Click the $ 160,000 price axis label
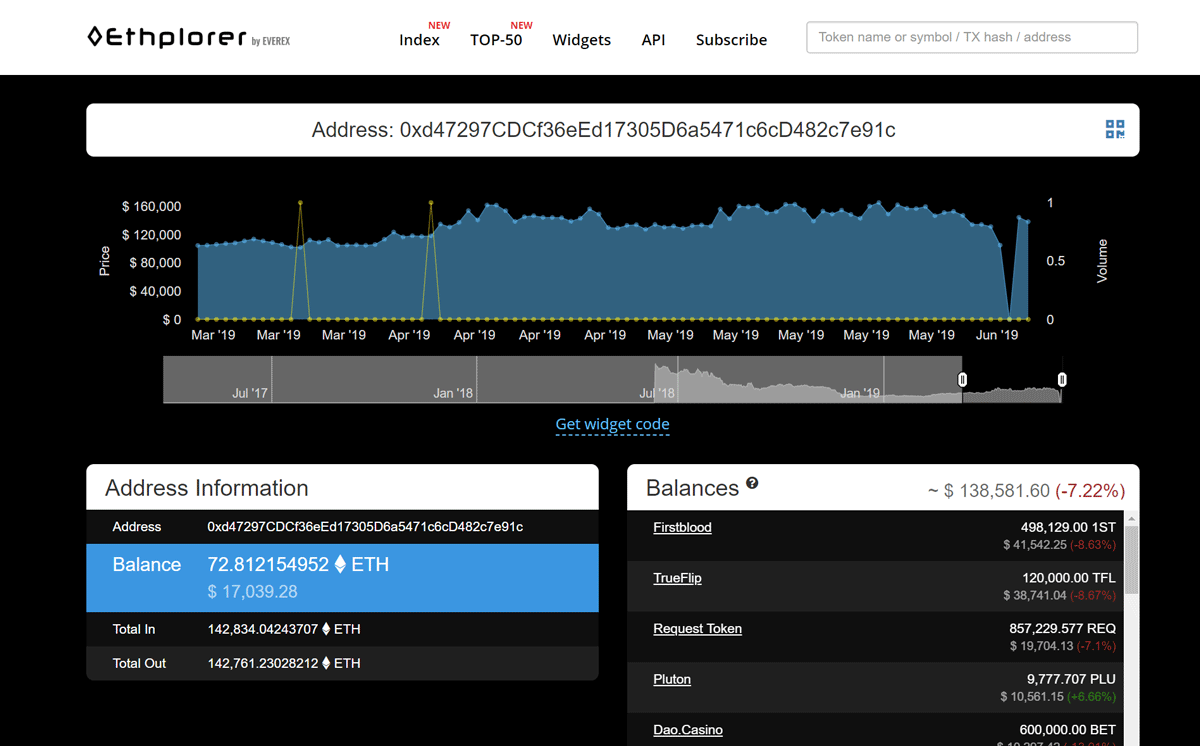Viewport: 1200px width, 746px height. click(x=151, y=206)
